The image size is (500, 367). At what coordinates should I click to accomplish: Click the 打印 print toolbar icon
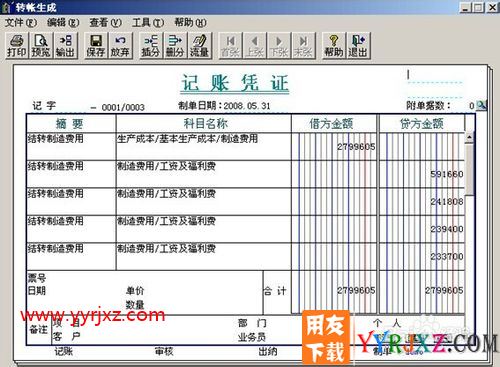click(x=17, y=46)
